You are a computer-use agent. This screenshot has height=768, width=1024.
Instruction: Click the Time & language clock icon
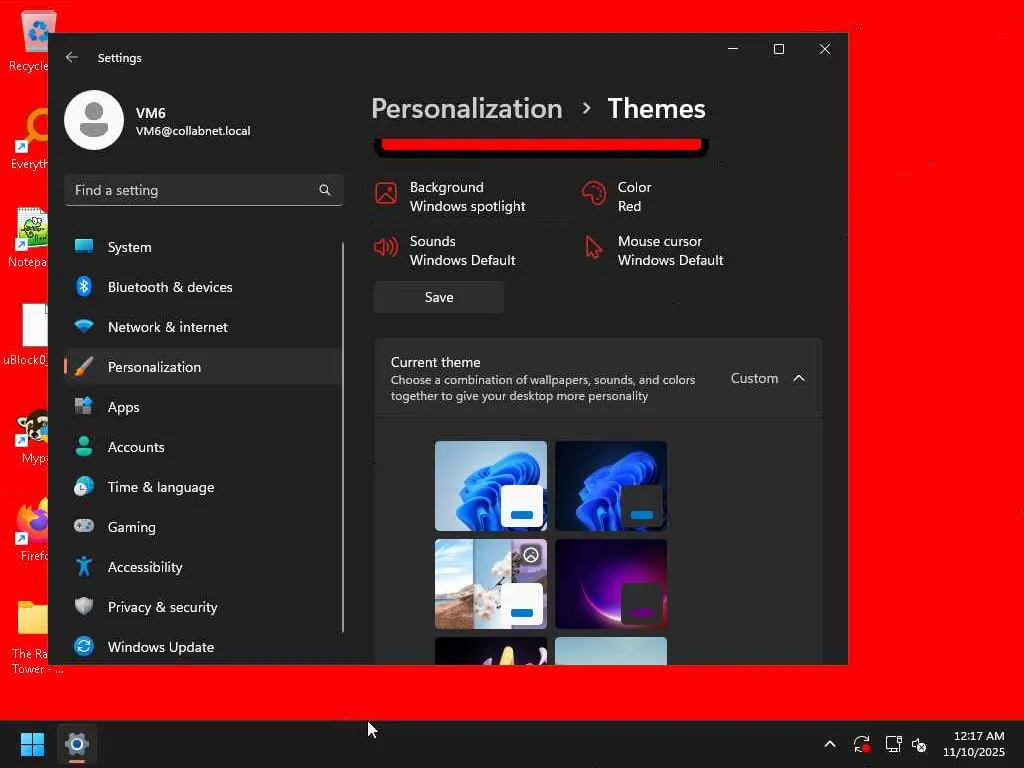tap(84, 487)
